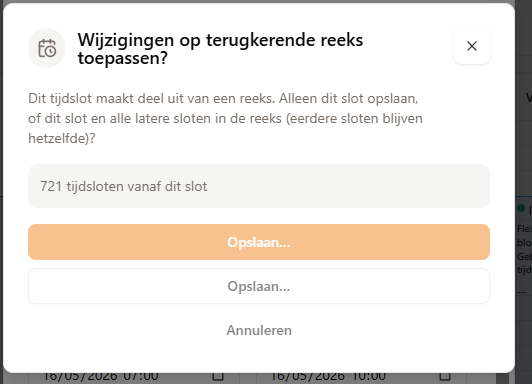
Task: Click the 721 tijdsloten vanaf dit slot box
Action: click(259, 186)
